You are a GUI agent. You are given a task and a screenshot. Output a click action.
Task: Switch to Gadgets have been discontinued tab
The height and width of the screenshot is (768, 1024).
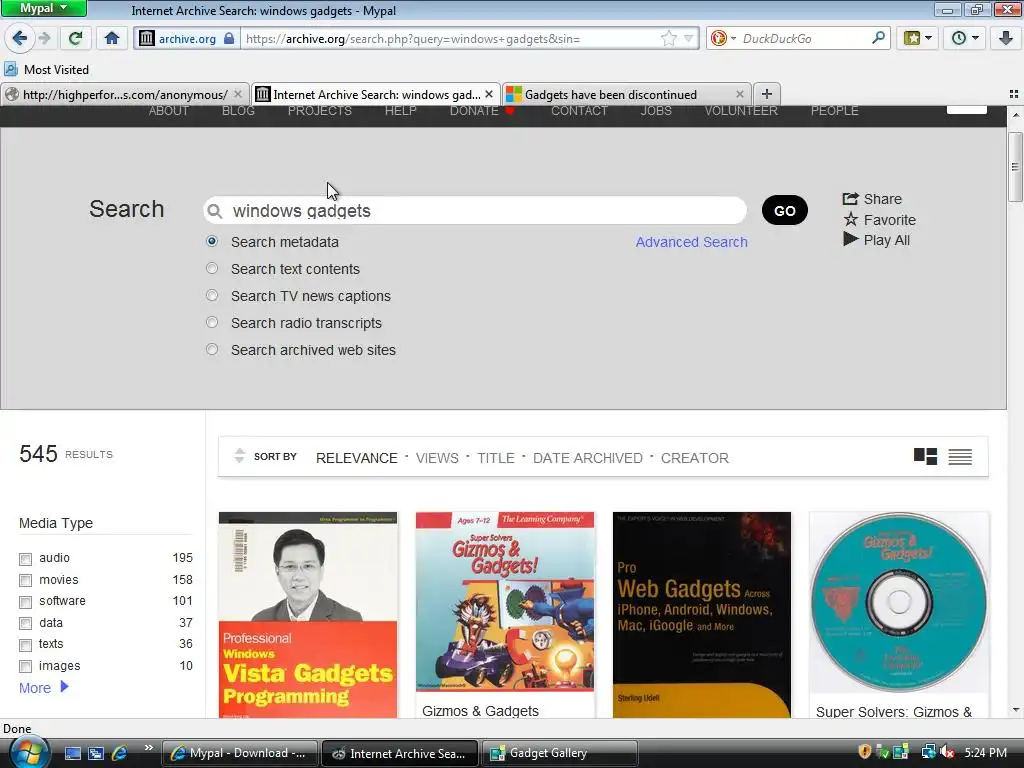[611, 95]
